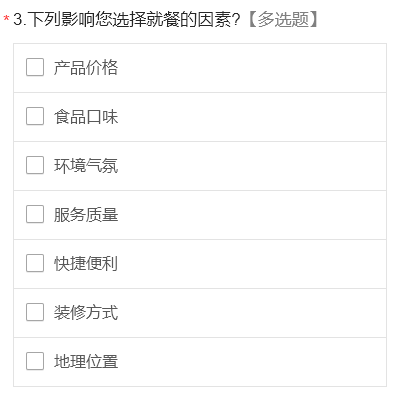
Task: Select the 服务质量 checkbox
Action: coord(35,214)
